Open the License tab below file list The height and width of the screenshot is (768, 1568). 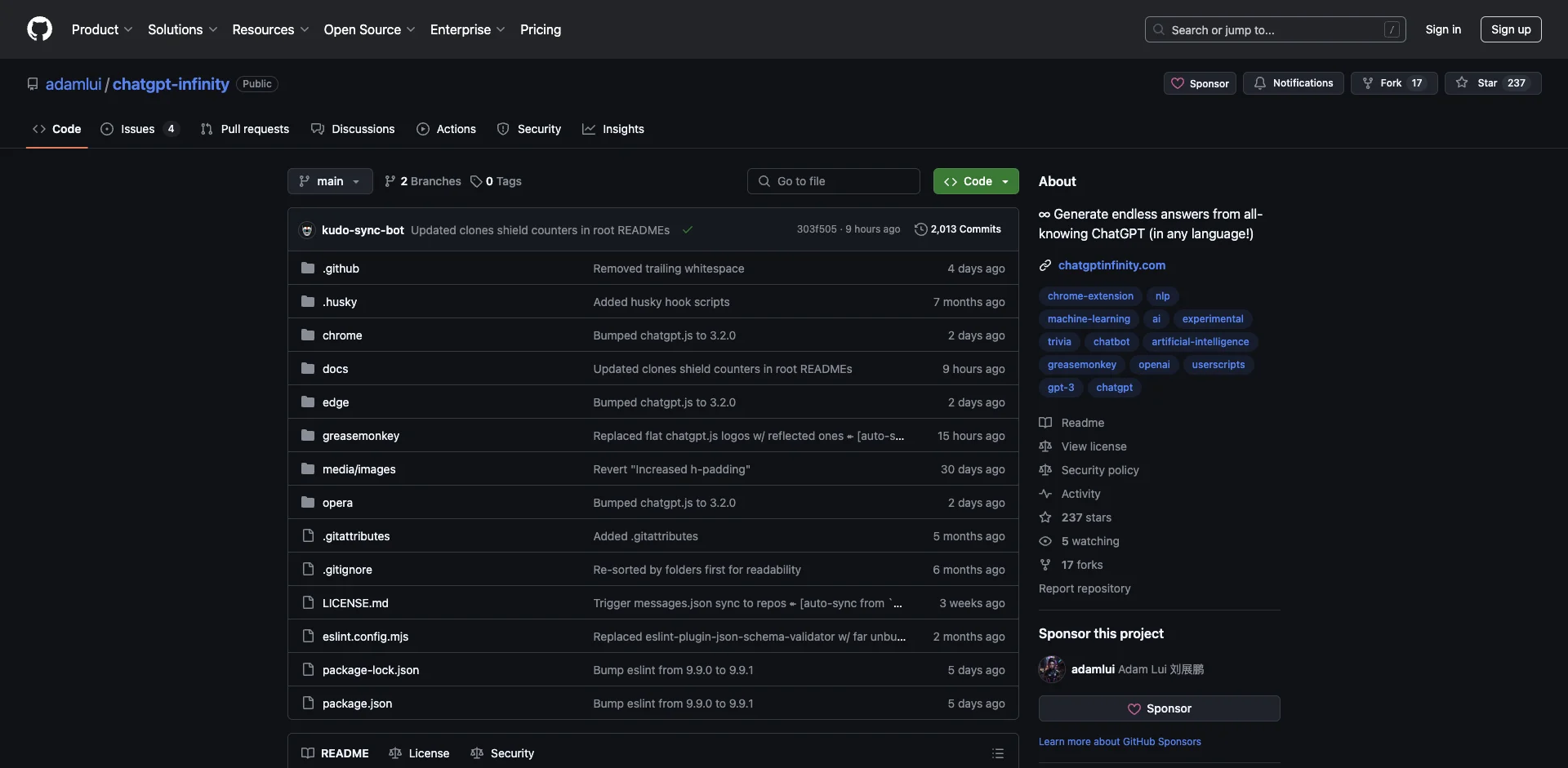click(419, 753)
